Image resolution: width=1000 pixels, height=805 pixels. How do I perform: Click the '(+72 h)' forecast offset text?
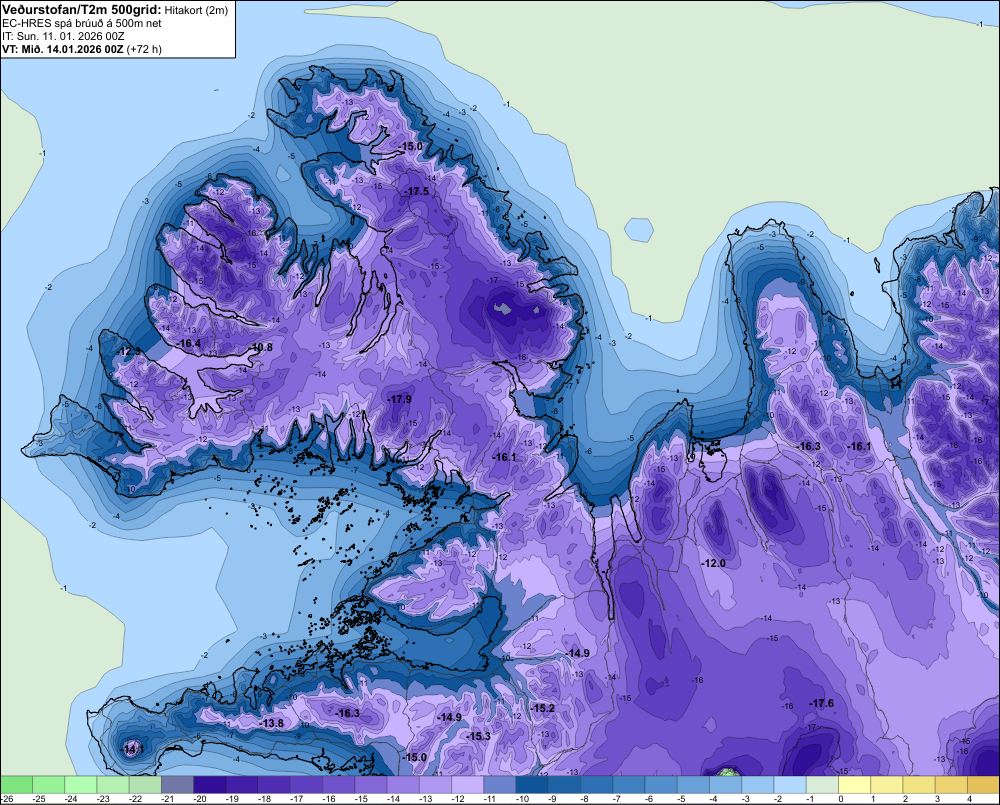coord(144,49)
